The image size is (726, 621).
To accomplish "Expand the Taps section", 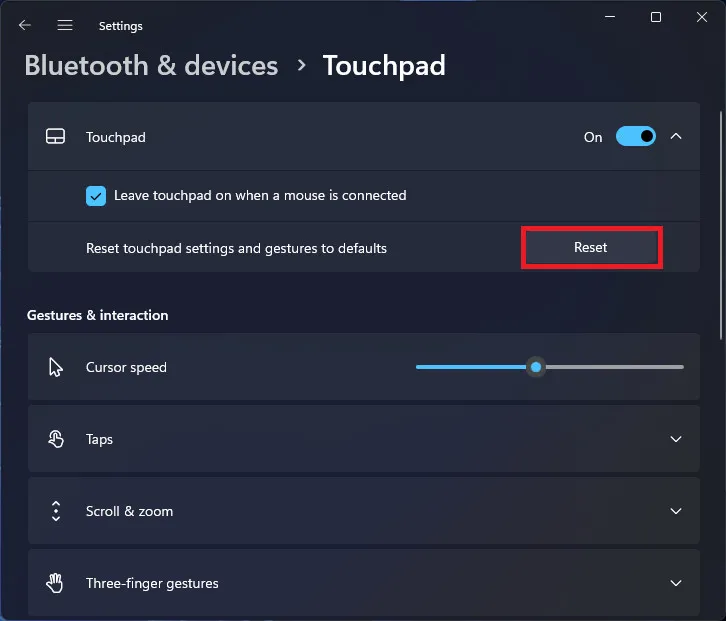I will coord(676,439).
